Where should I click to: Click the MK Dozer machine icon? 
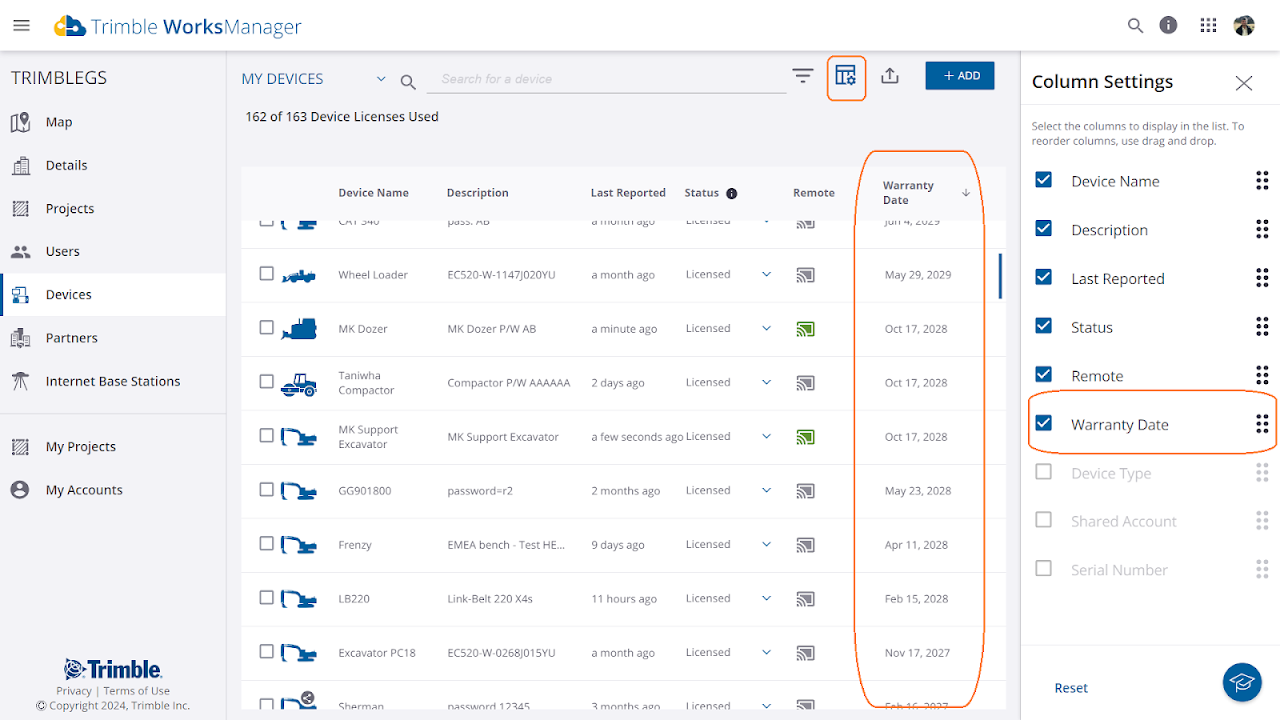(299, 328)
